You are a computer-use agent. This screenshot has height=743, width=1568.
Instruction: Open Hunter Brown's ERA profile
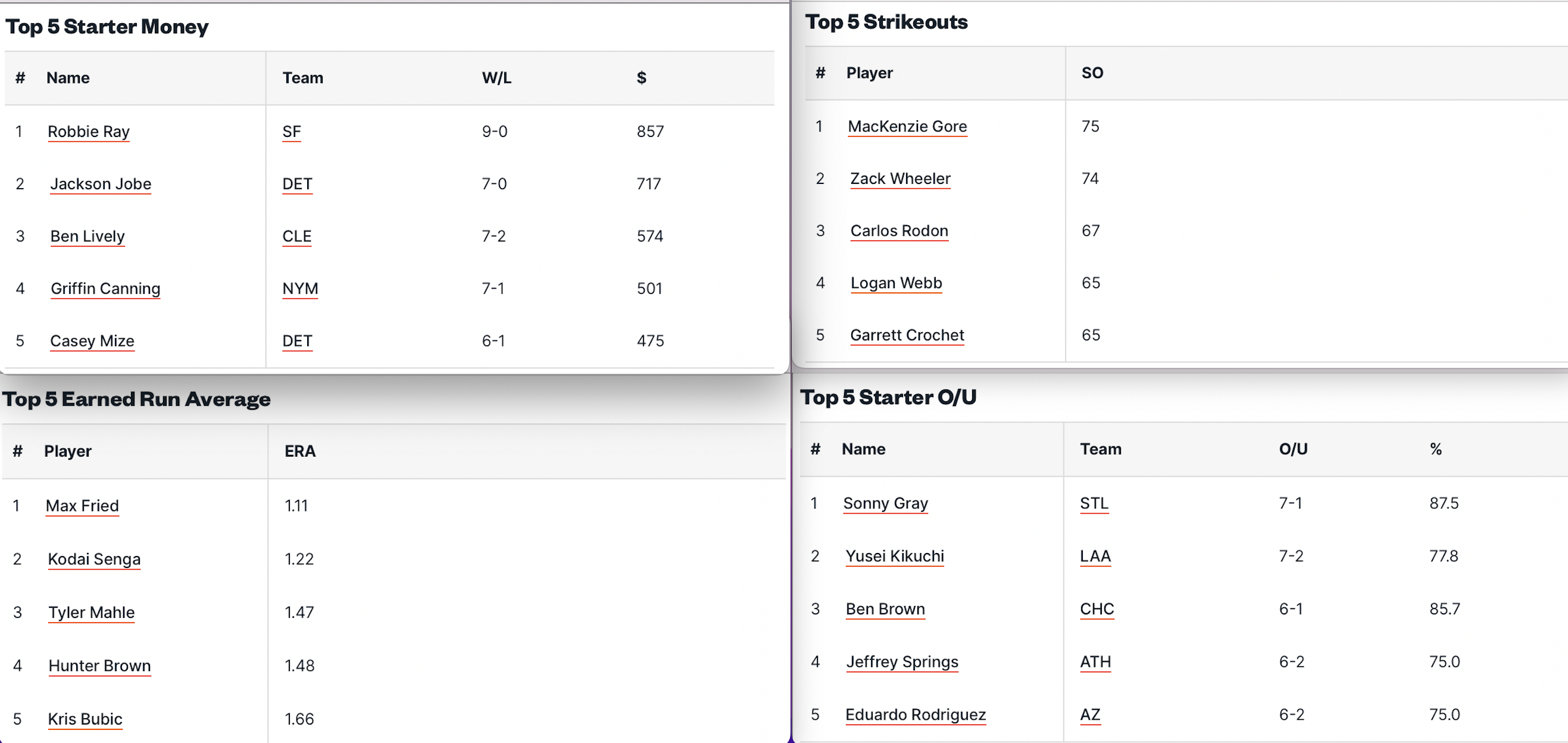(x=99, y=666)
